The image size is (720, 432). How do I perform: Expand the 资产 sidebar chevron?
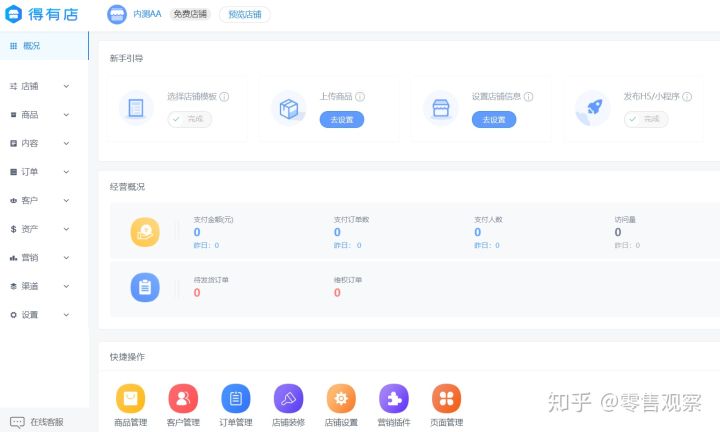[66, 229]
